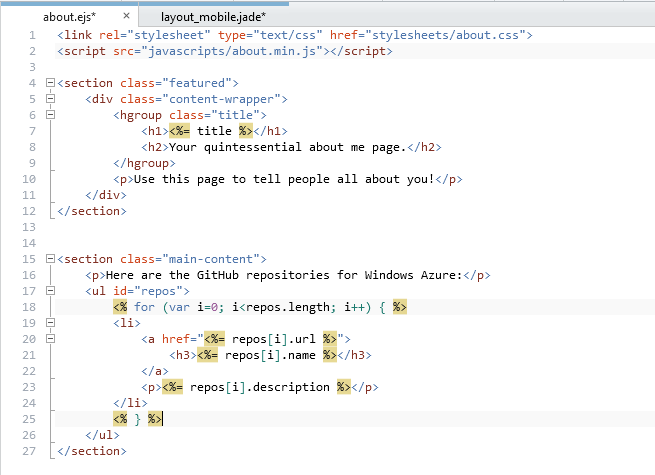The image size is (655, 475).
Task: Collapse the featured section on line 4
Action: coord(50,83)
